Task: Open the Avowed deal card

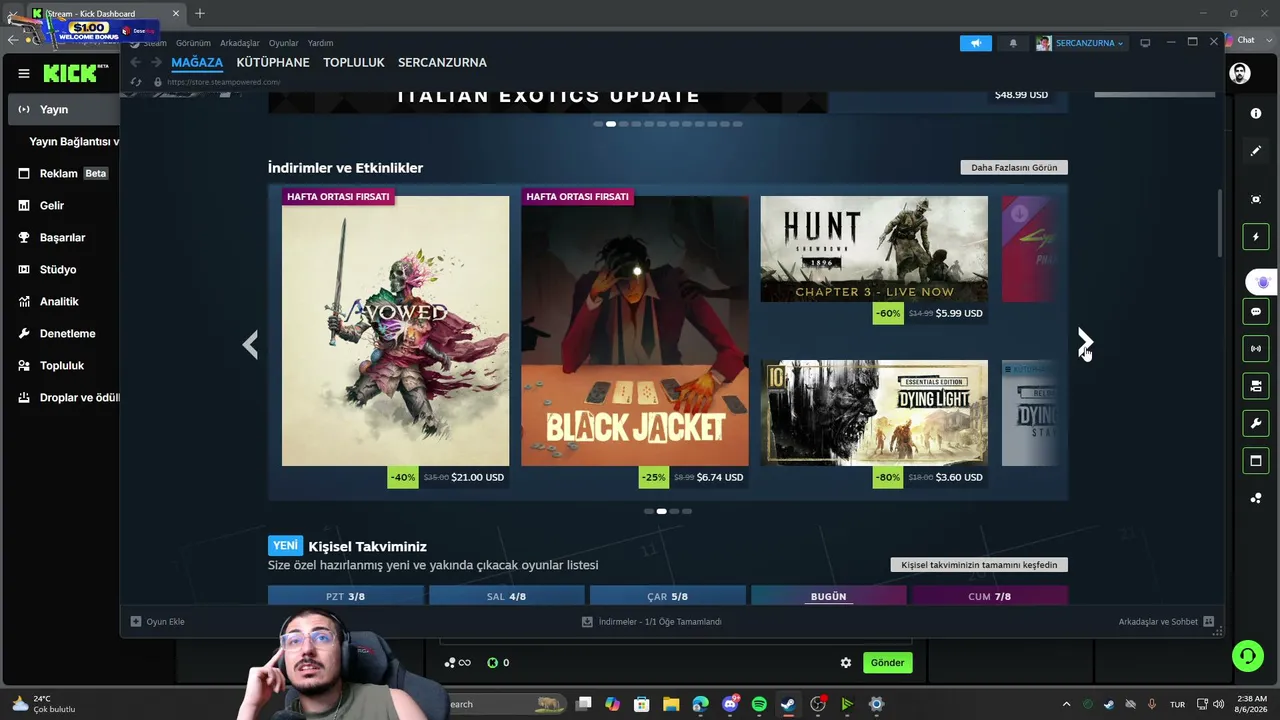Action: click(x=395, y=338)
